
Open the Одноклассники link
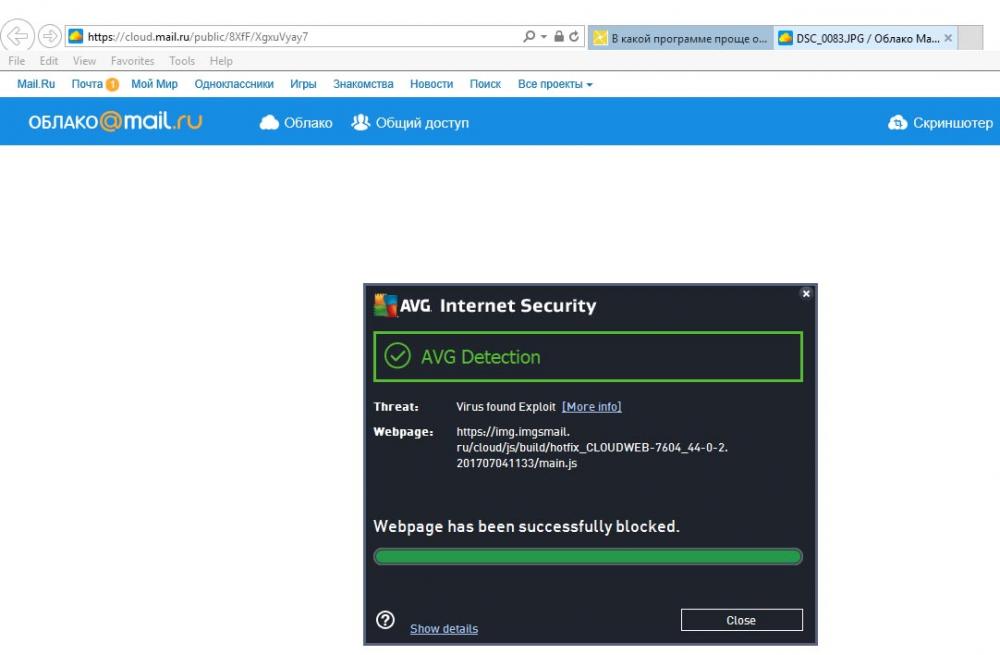234,84
